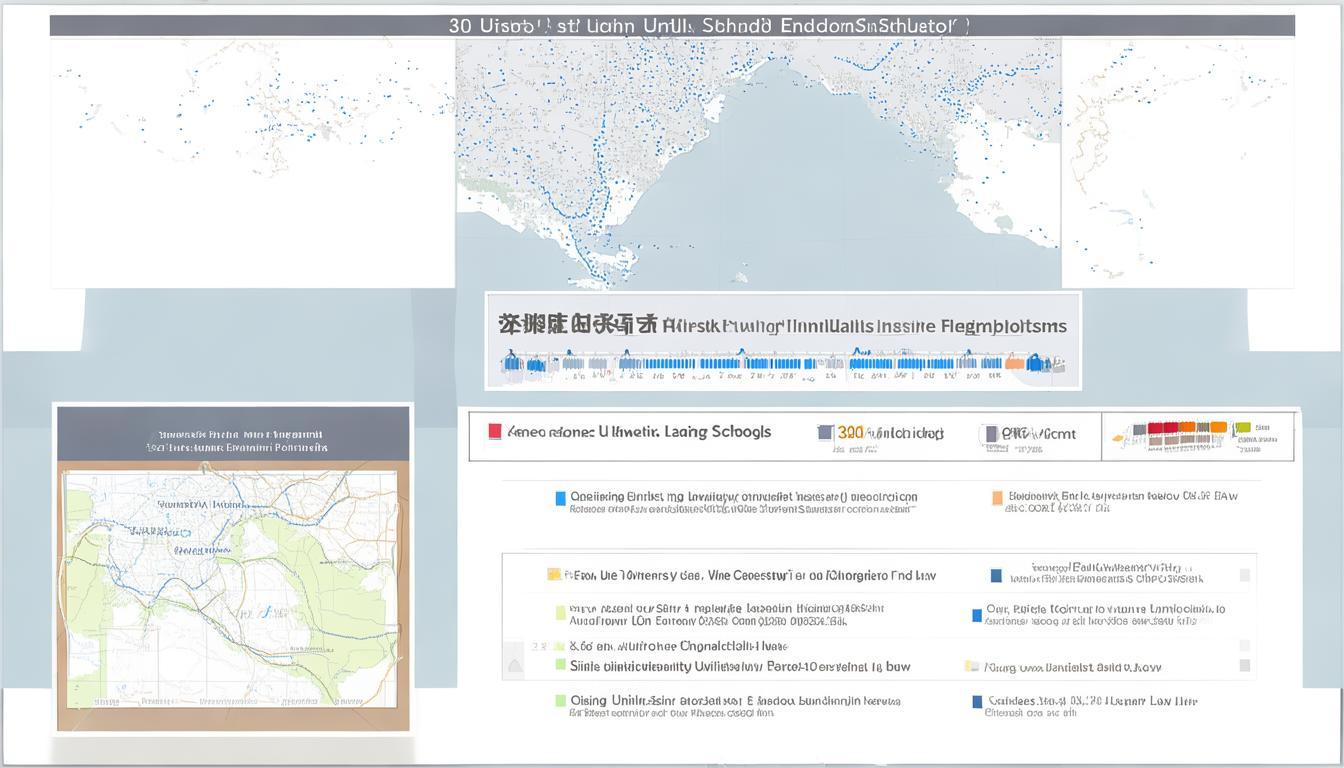Click the red square beside Laing Schoogls

tap(494, 432)
